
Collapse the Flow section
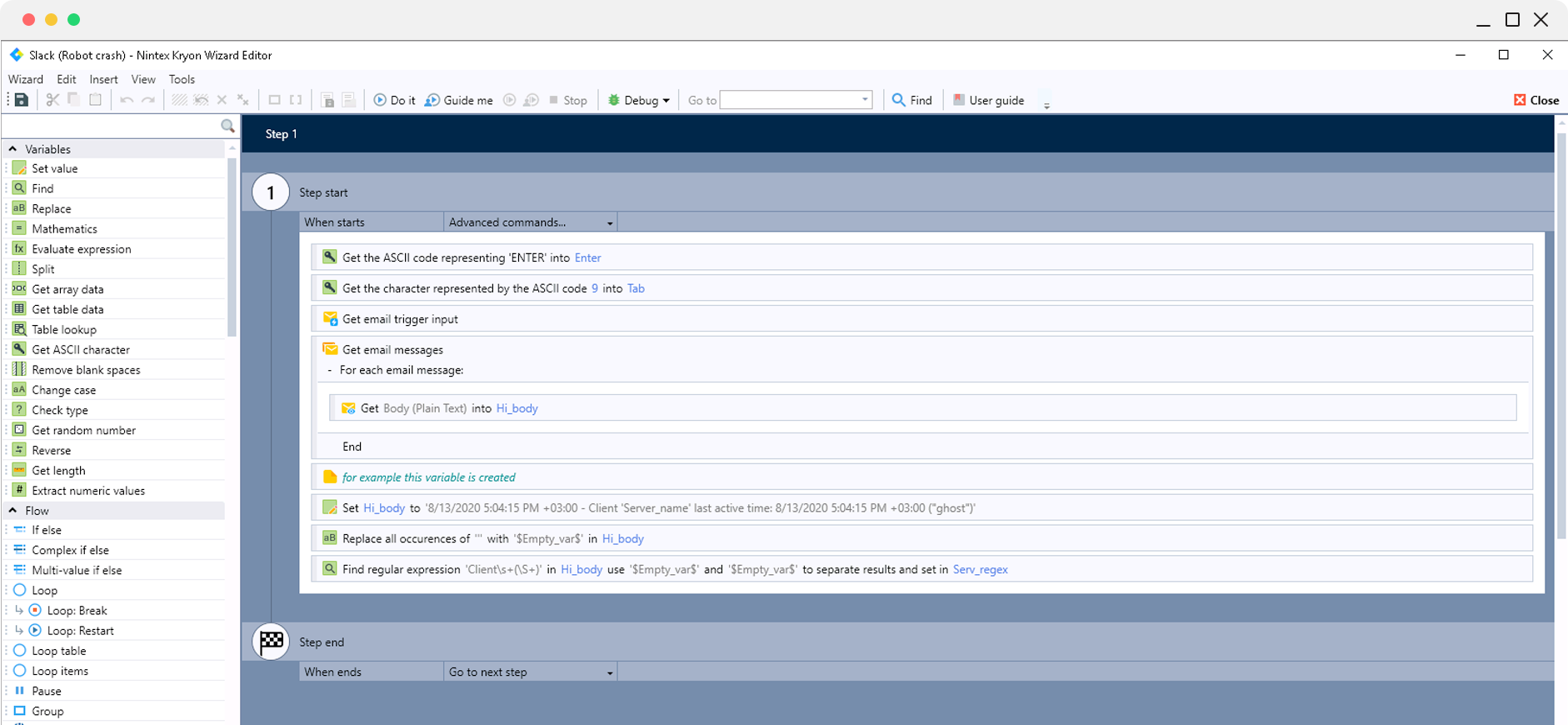click(12, 511)
